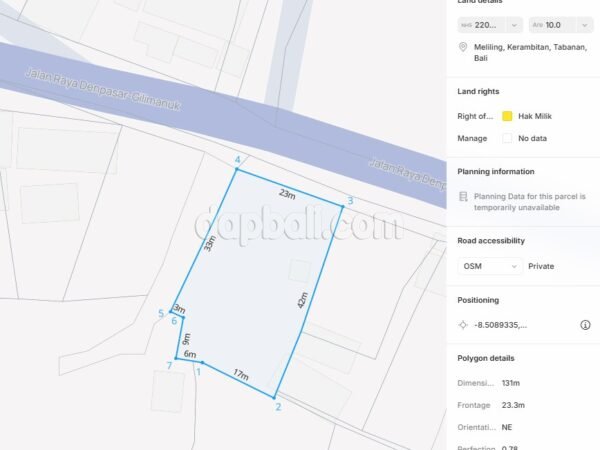Screen dimensions: 600x450
Task: Click the 42m edge label on polygon
Action: tap(302, 300)
